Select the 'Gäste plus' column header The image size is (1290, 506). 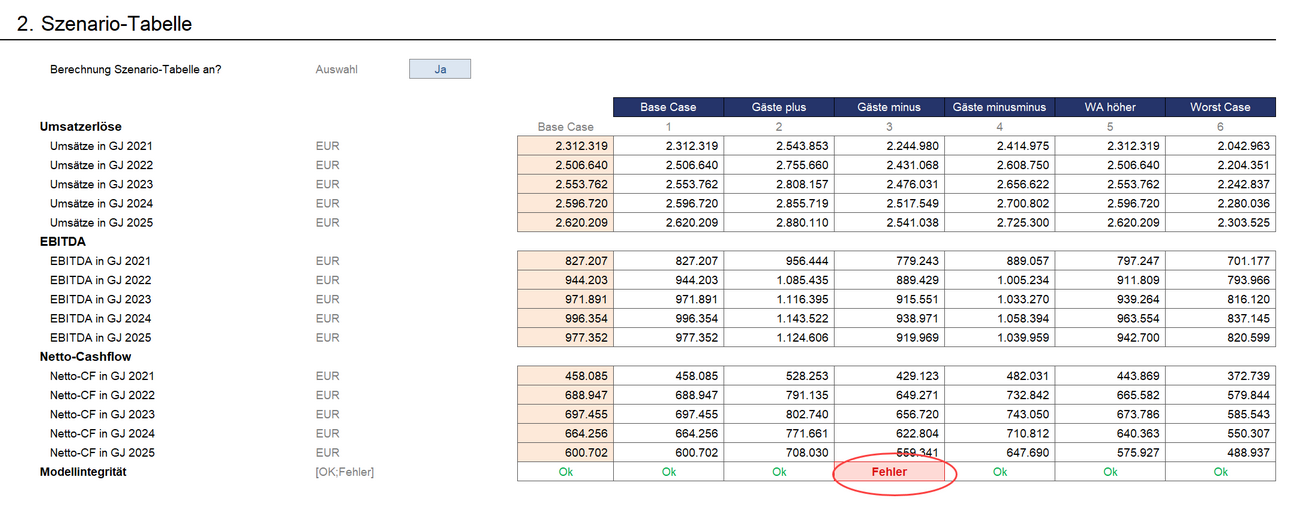click(779, 107)
